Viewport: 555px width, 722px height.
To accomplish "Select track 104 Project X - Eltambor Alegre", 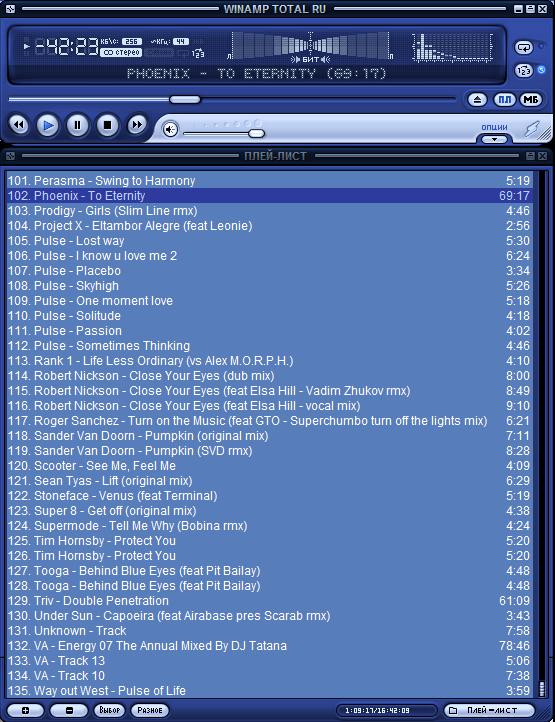I will pyautogui.click(x=269, y=226).
